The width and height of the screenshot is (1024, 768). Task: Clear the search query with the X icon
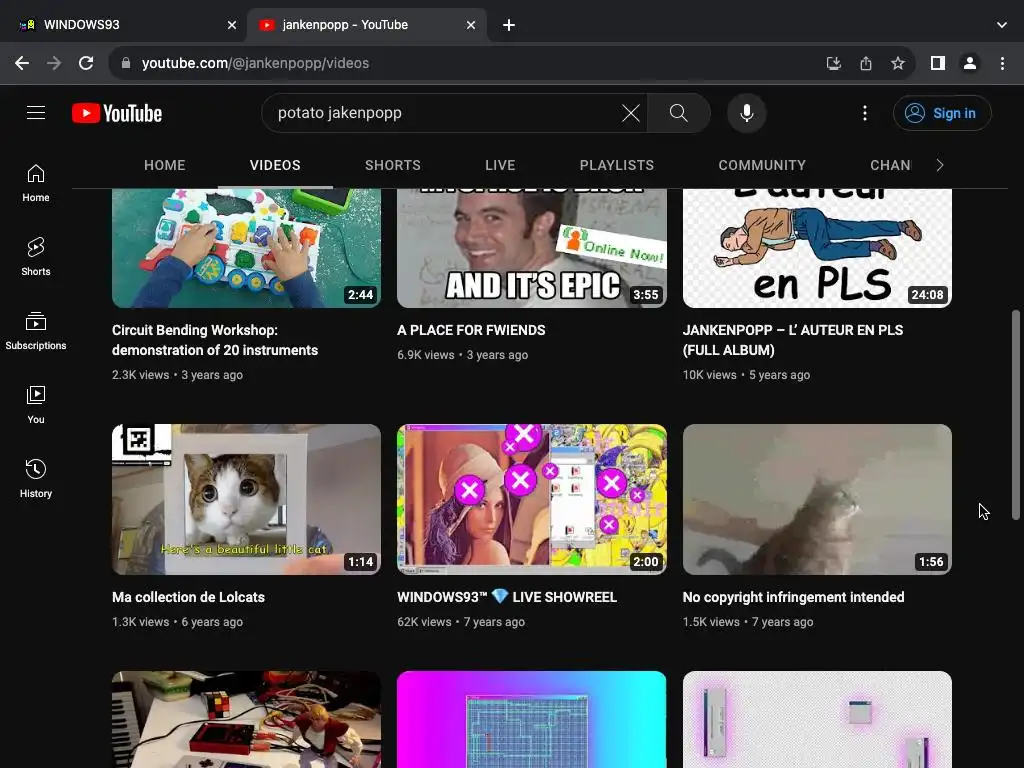pyautogui.click(x=630, y=113)
